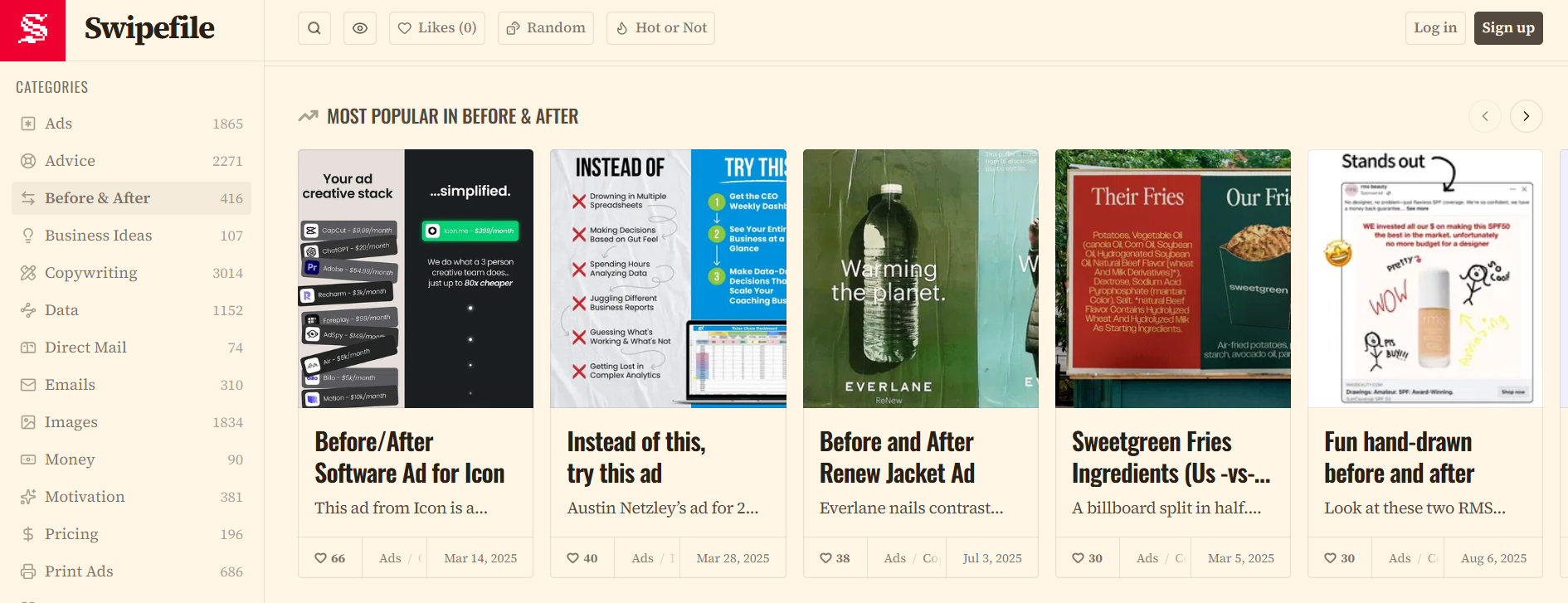This screenshot has width=1568, height=603.
Task: Open the Likes (0) button
Action: pyautogui.click(x=437, y=28)
